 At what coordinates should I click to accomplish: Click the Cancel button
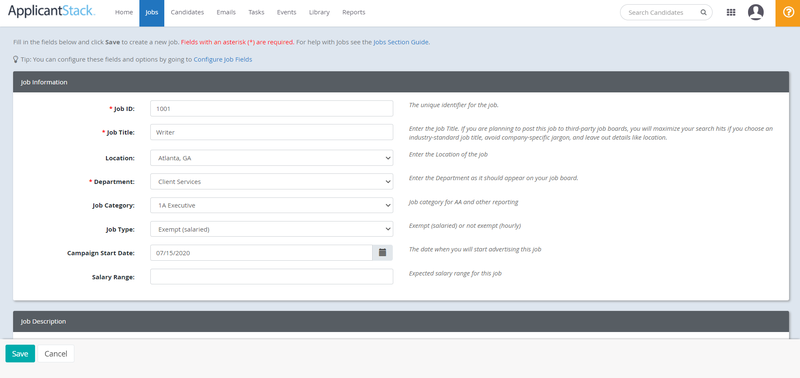[x=56, y=354]
